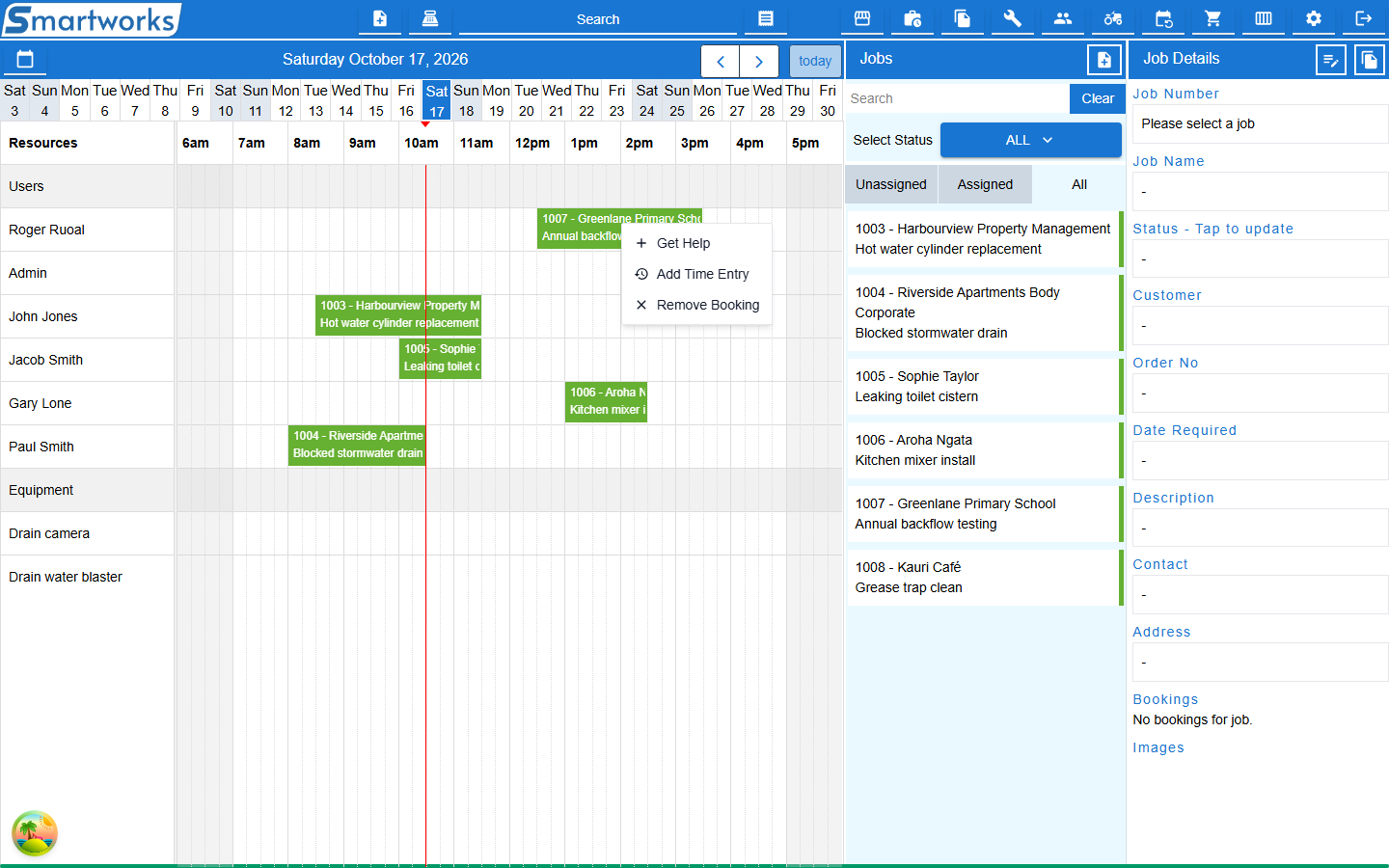Viewport: 1389px width, 868px height.
Task: Click the tractor equipment icon
Action: (x=1113, y=18)
